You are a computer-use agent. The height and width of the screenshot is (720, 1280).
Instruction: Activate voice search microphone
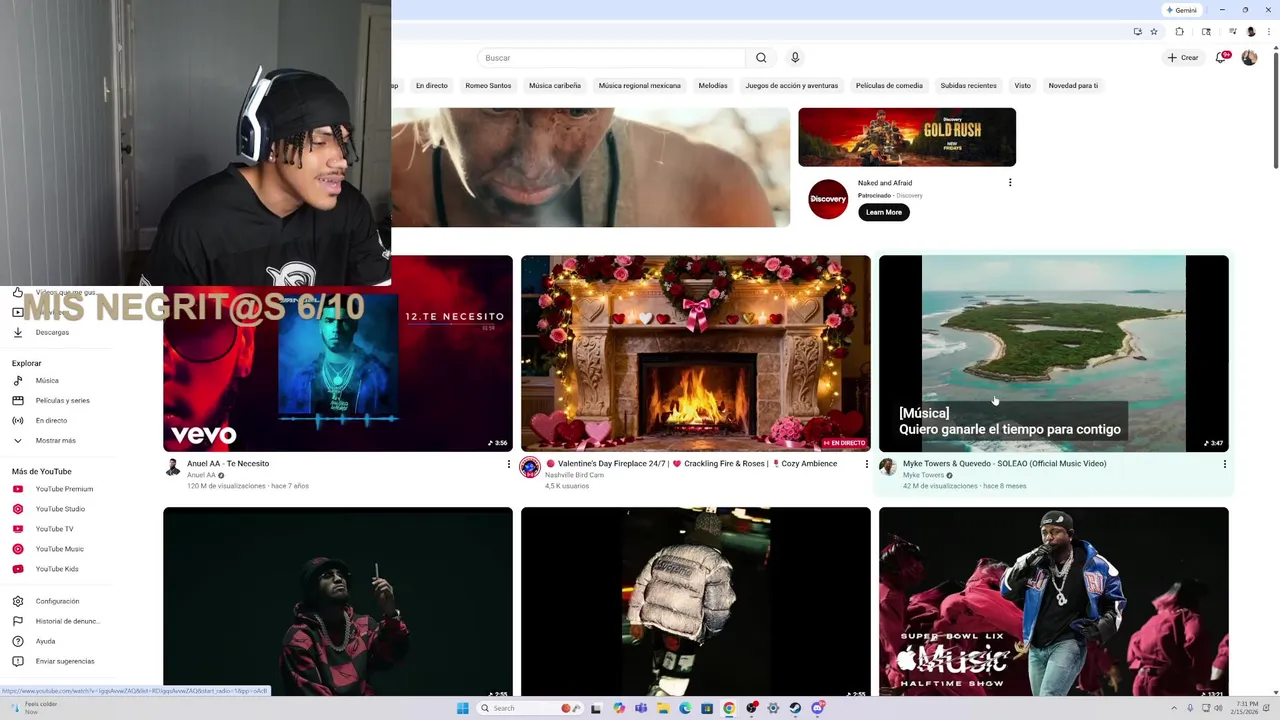(x=795, y=58)
